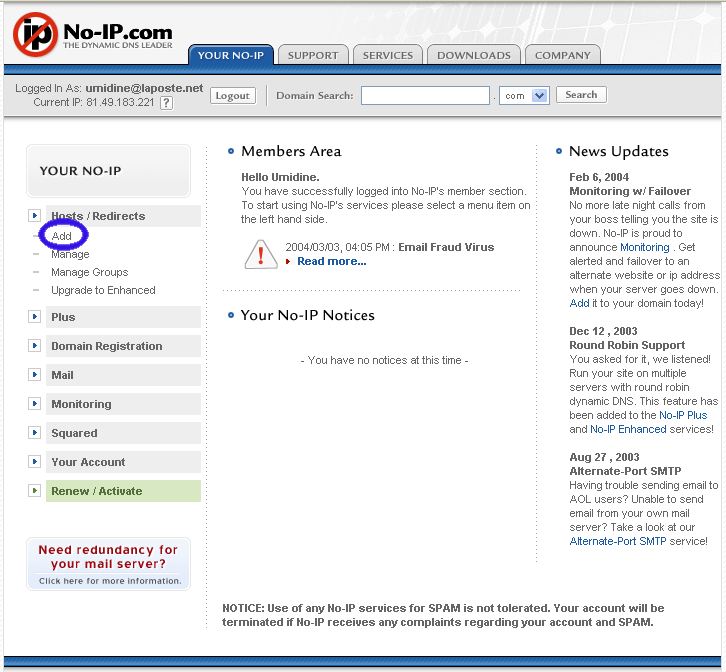The width and height of the screenshot is (726, 672).
Task: Expand the Renew / Activate arrow
Action: [x=34, y=490]
